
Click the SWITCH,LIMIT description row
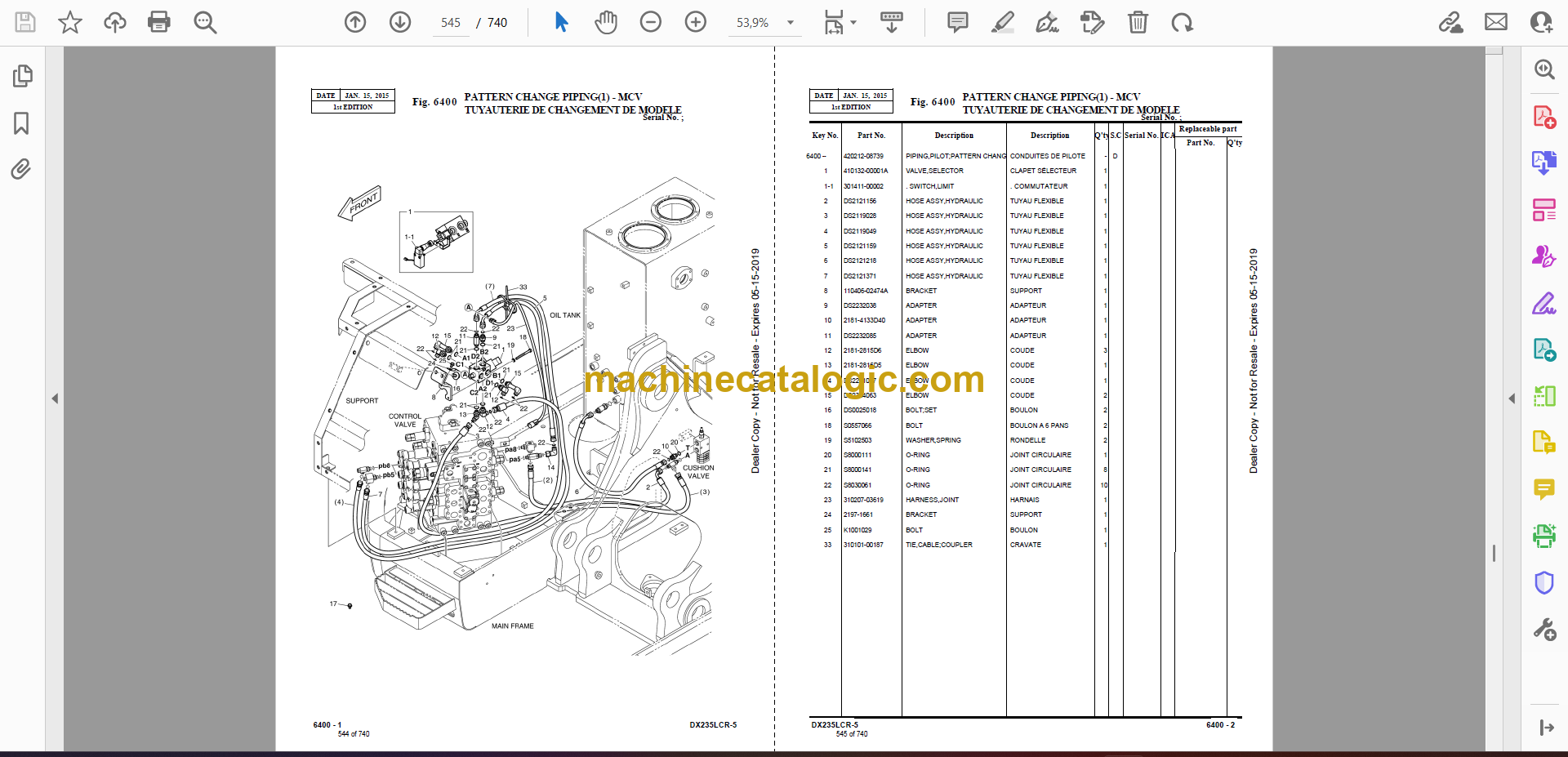930,186
